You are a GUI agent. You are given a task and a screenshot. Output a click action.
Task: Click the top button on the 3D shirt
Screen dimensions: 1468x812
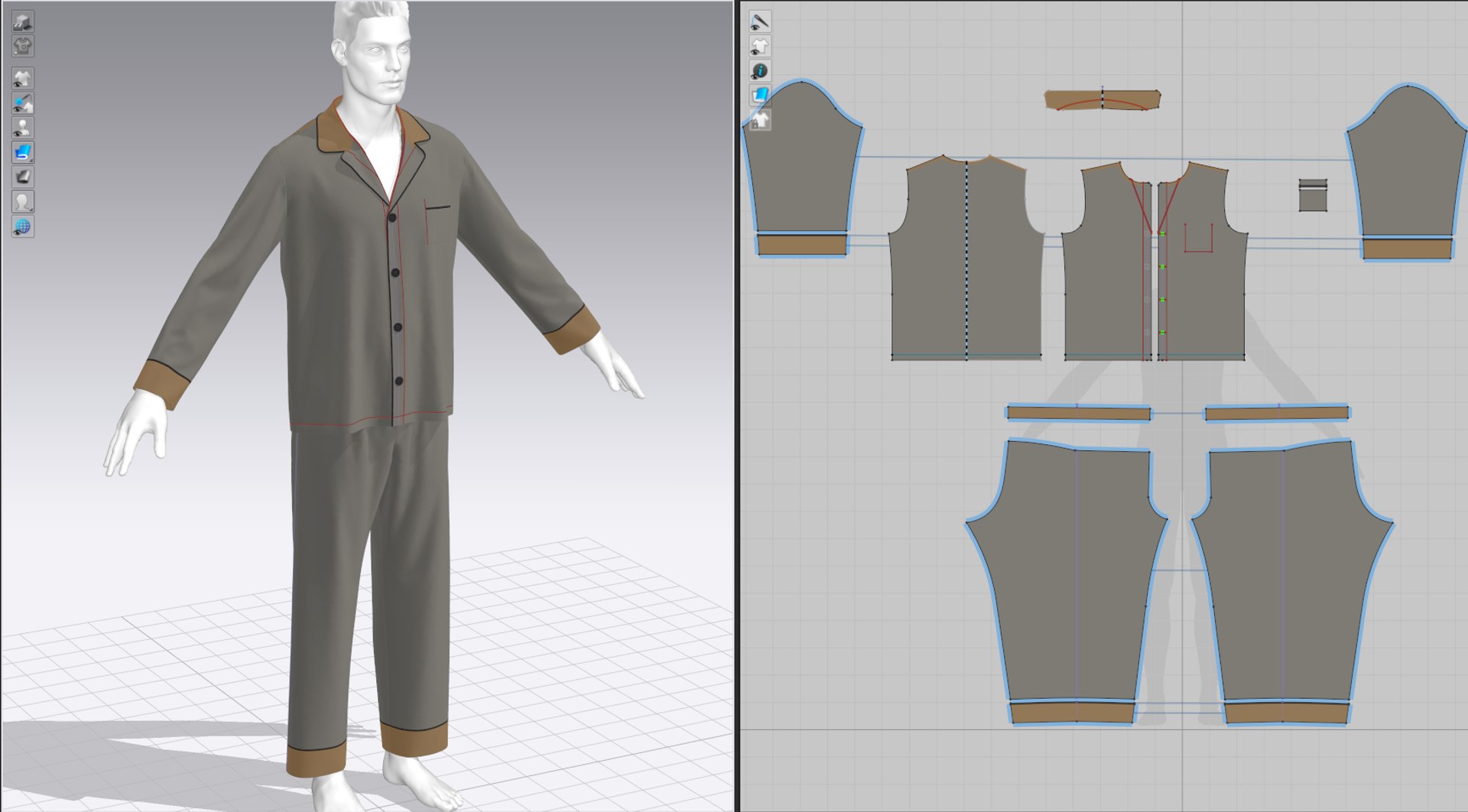click(393, 218)
